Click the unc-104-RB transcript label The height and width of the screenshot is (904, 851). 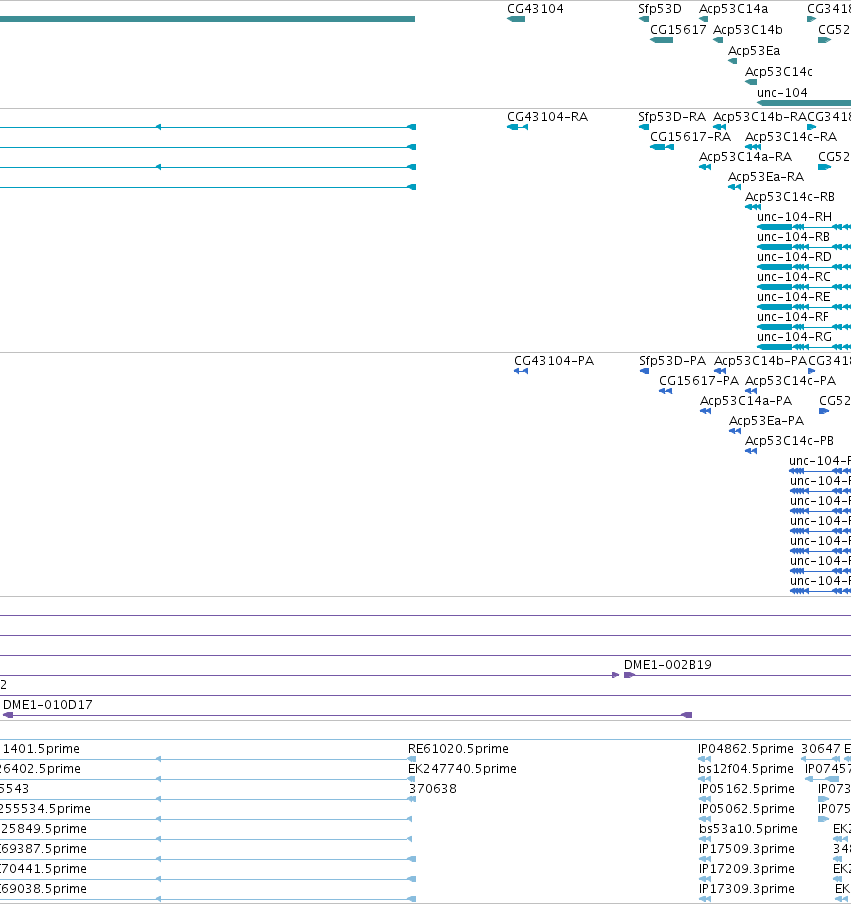[x=793, y=237]
